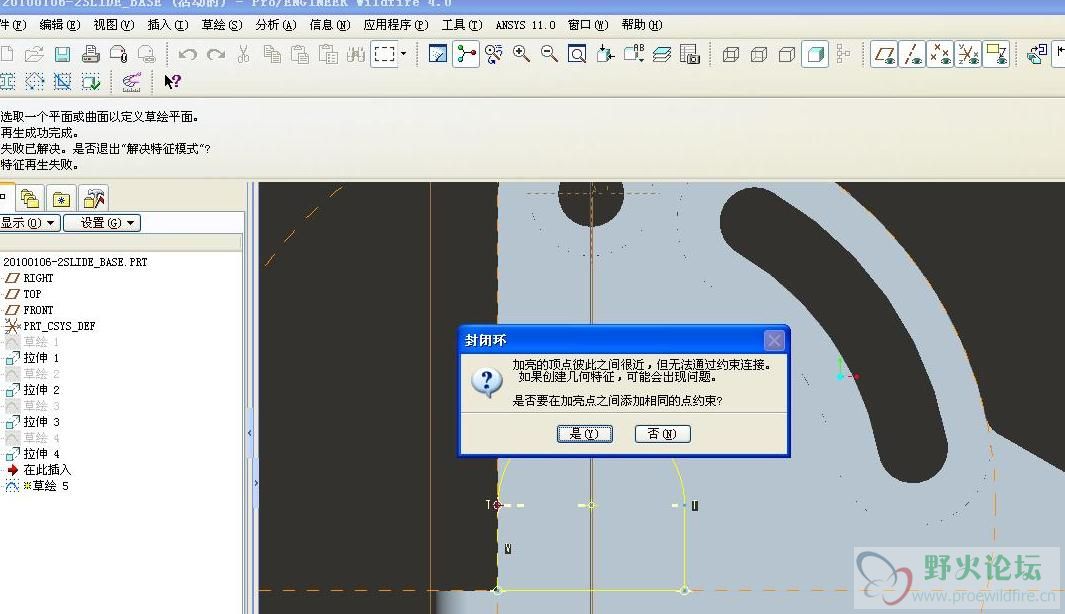Click the Zoom In magnifier
Image resolution: width=1065 pixels, height=614 pixels.
click(x=522, y=54)
